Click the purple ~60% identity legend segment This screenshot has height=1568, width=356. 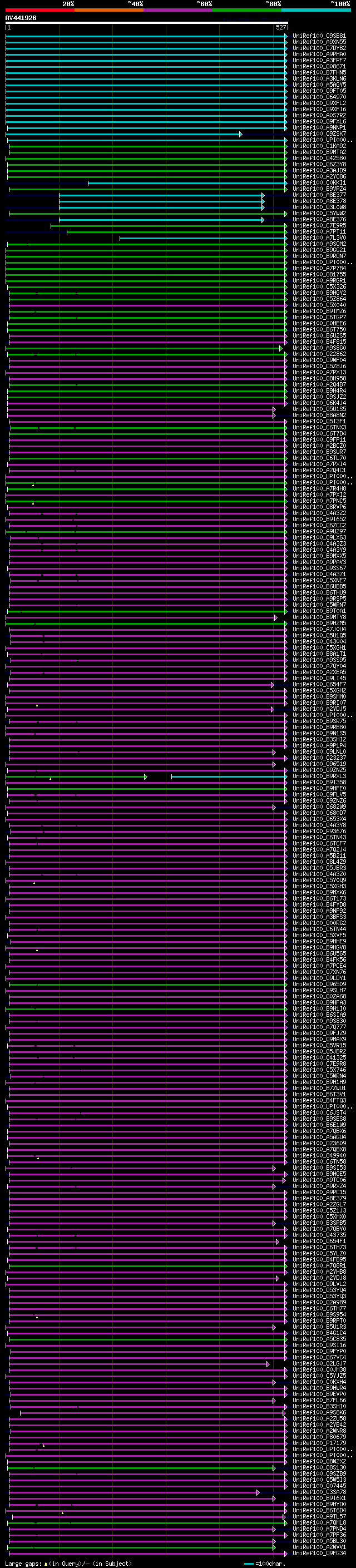pos(177,10)
